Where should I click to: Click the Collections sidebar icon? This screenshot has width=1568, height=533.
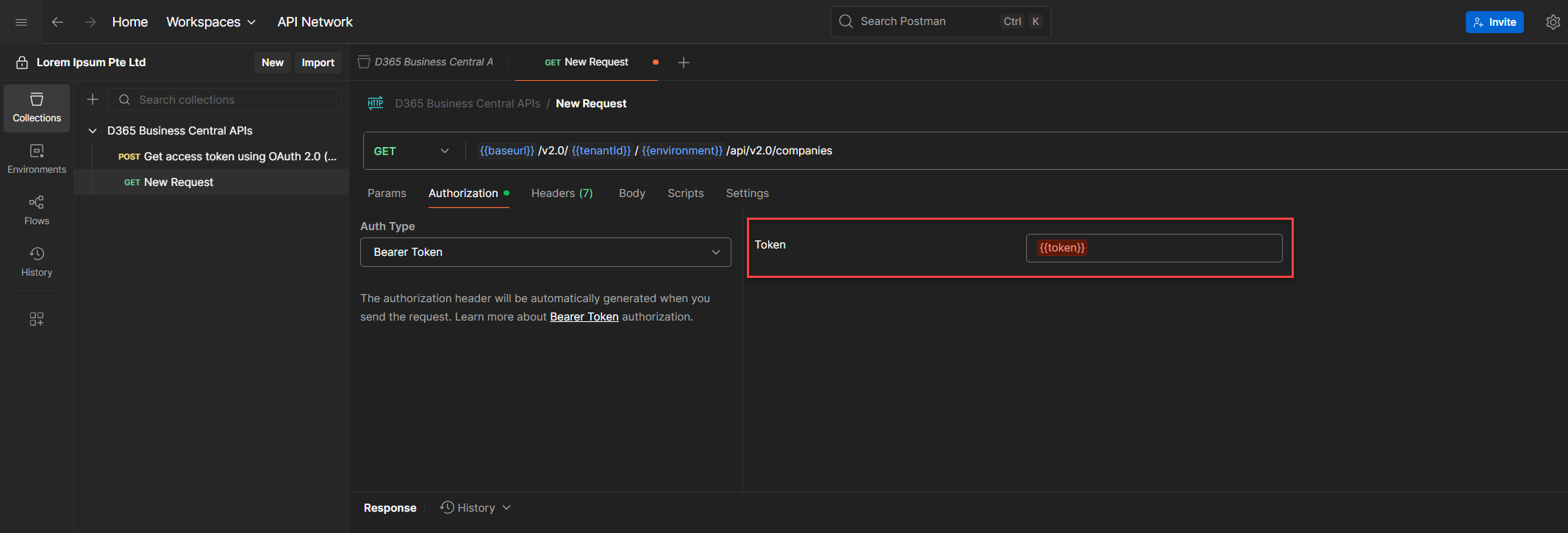(x=37, y=108)
